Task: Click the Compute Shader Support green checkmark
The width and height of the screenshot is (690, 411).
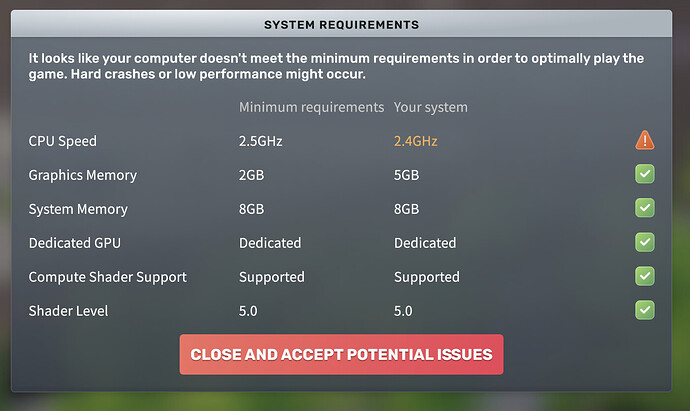Action: coord(645,276)
